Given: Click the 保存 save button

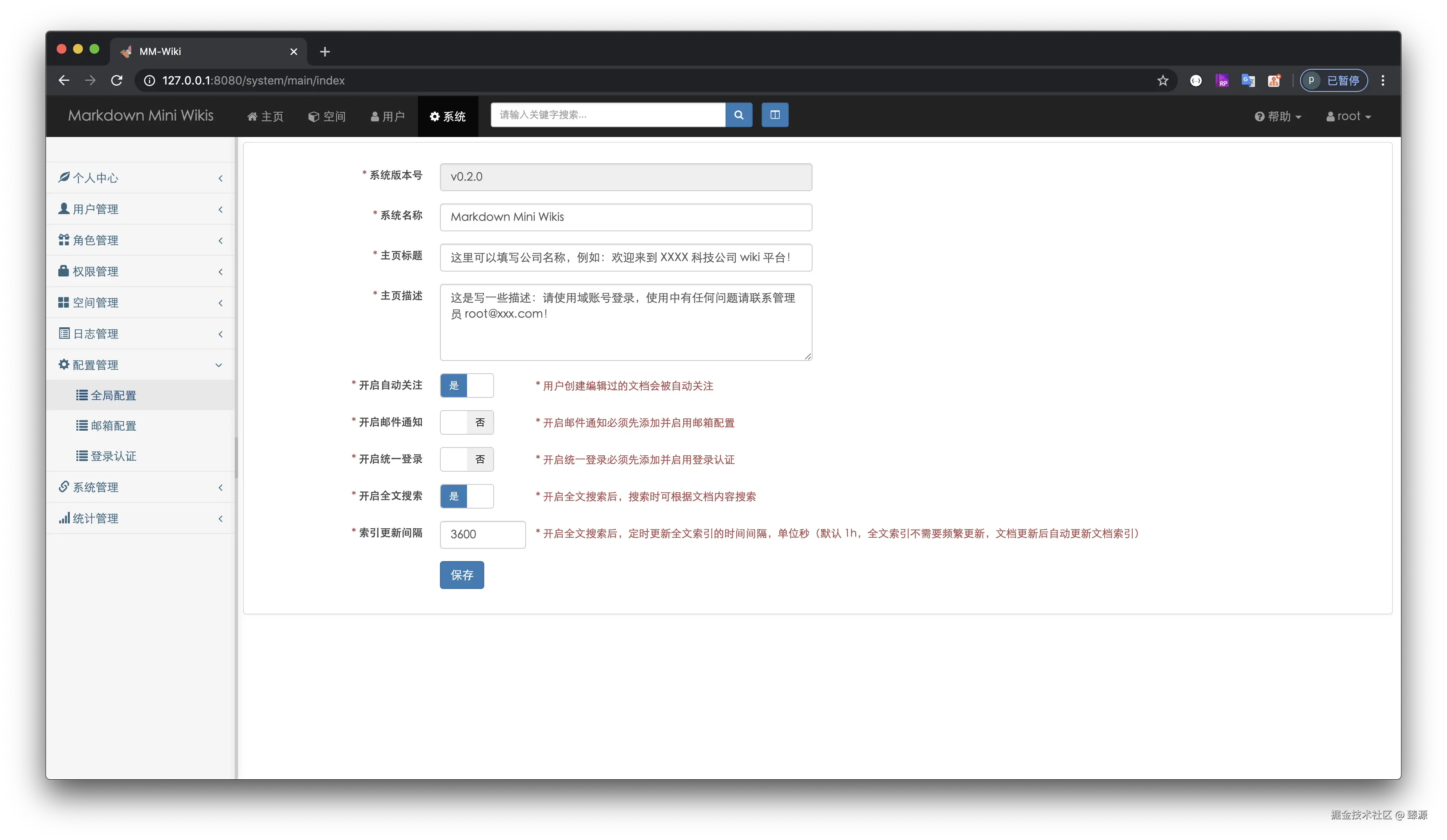Looking at the screenshot, I should [462, 575].
